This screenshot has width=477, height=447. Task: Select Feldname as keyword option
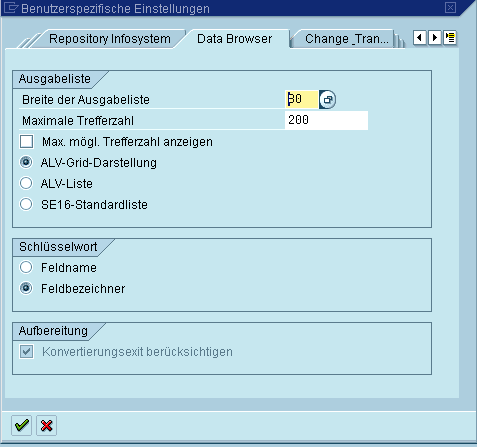tap(26, 267)
